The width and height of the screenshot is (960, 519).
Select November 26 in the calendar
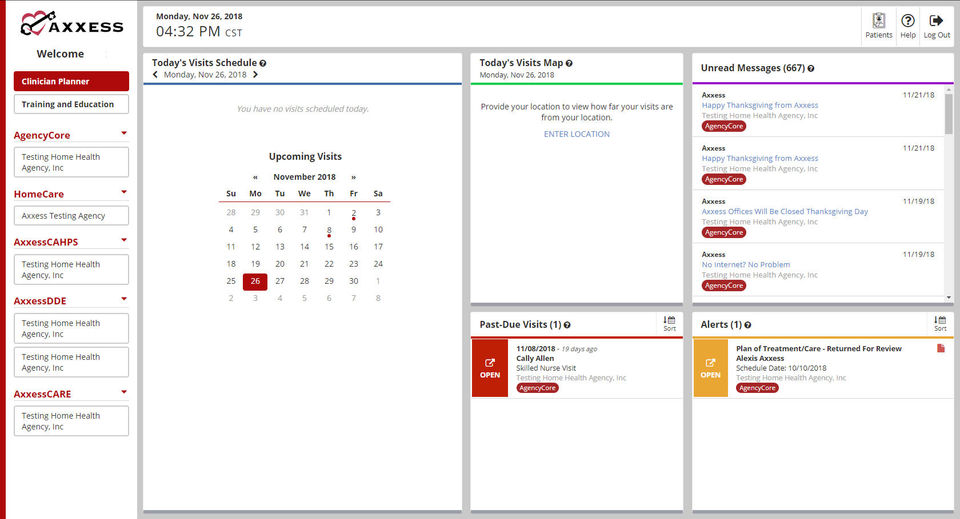255,282
